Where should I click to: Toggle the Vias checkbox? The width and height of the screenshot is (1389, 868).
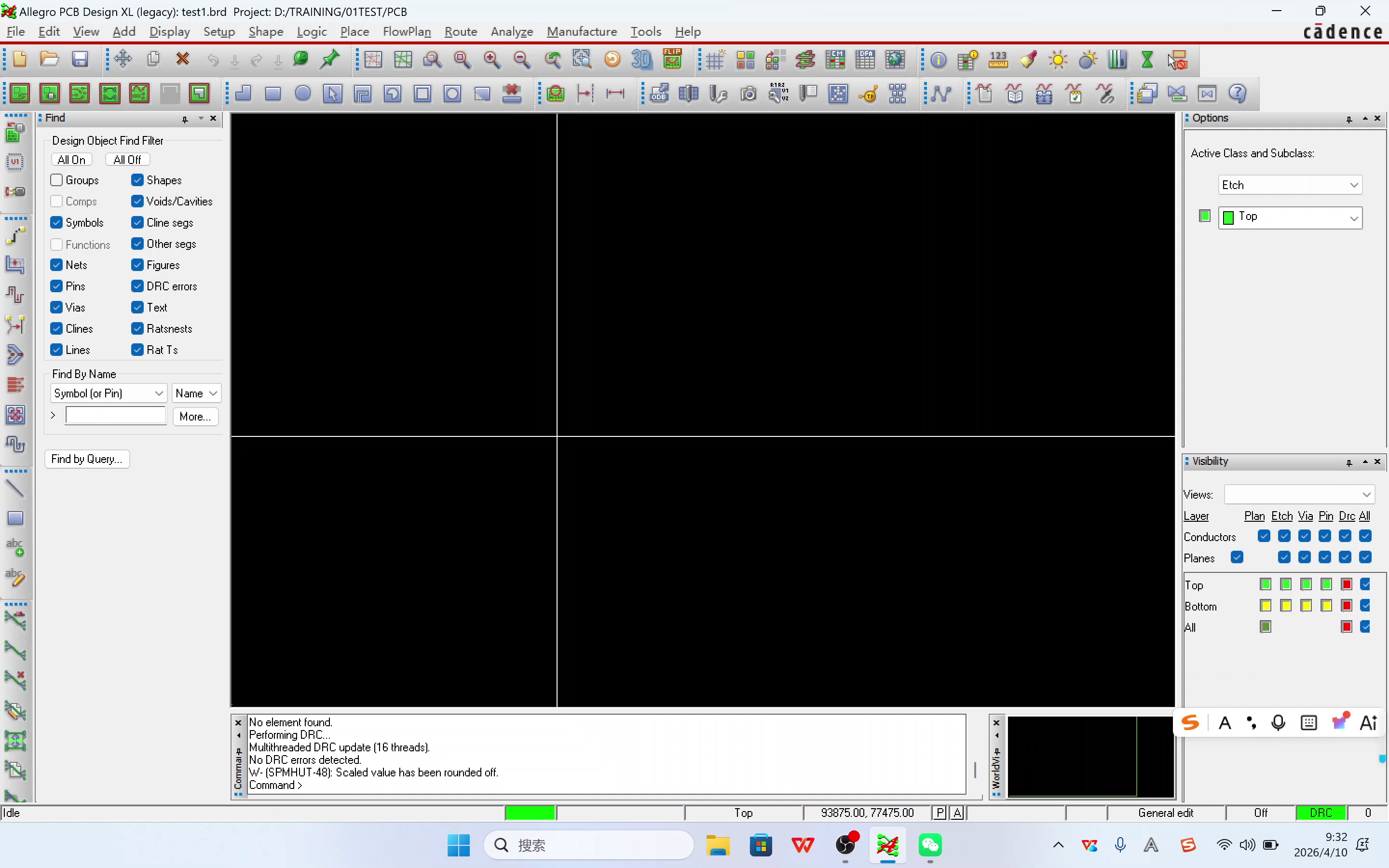tap(56, 307)
